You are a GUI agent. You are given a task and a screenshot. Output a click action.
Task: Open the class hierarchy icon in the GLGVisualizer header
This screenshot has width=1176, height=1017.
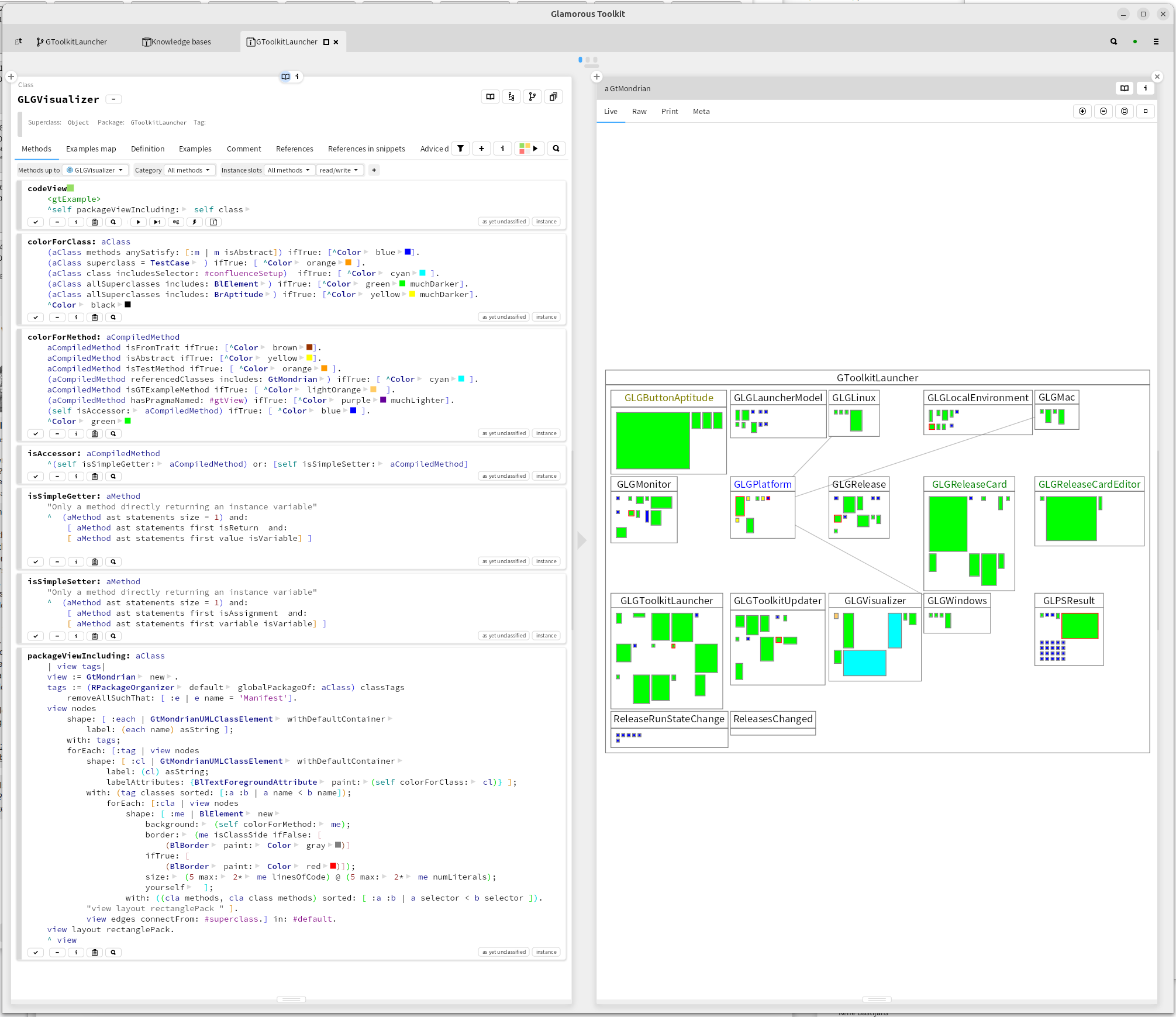(x=511, y=97)
